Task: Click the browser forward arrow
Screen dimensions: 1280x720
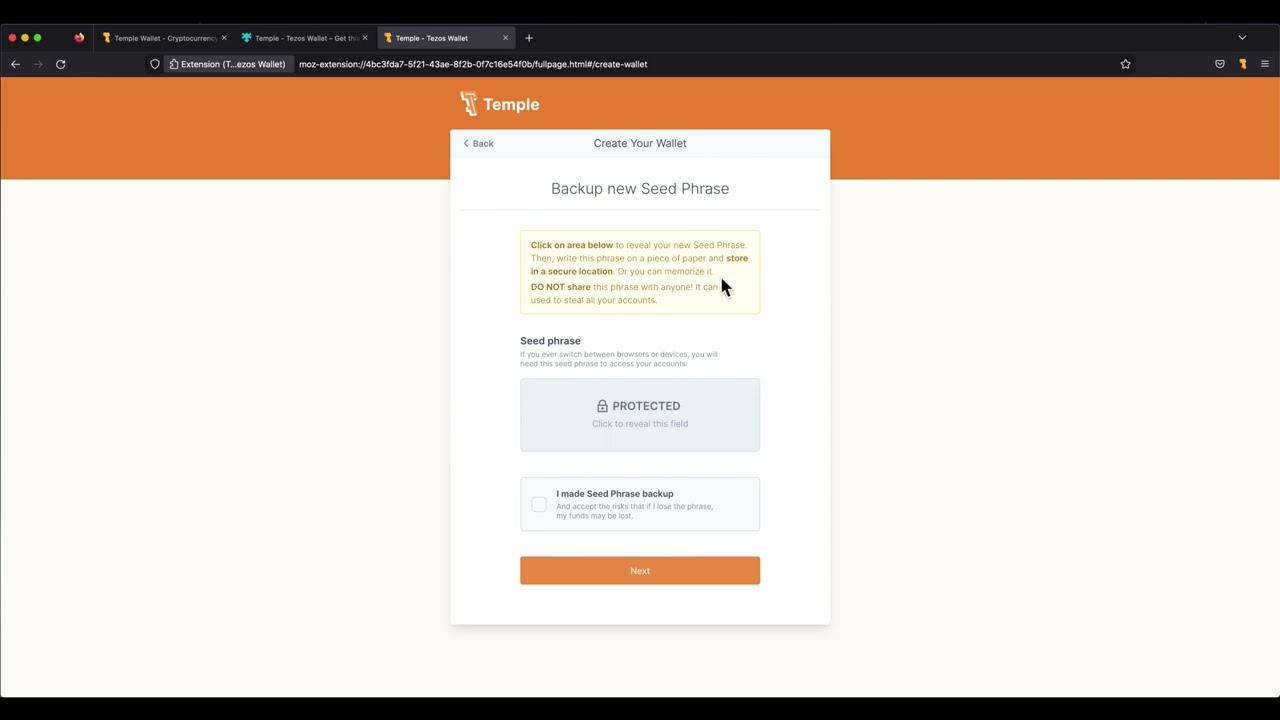Action: [38, 64]
